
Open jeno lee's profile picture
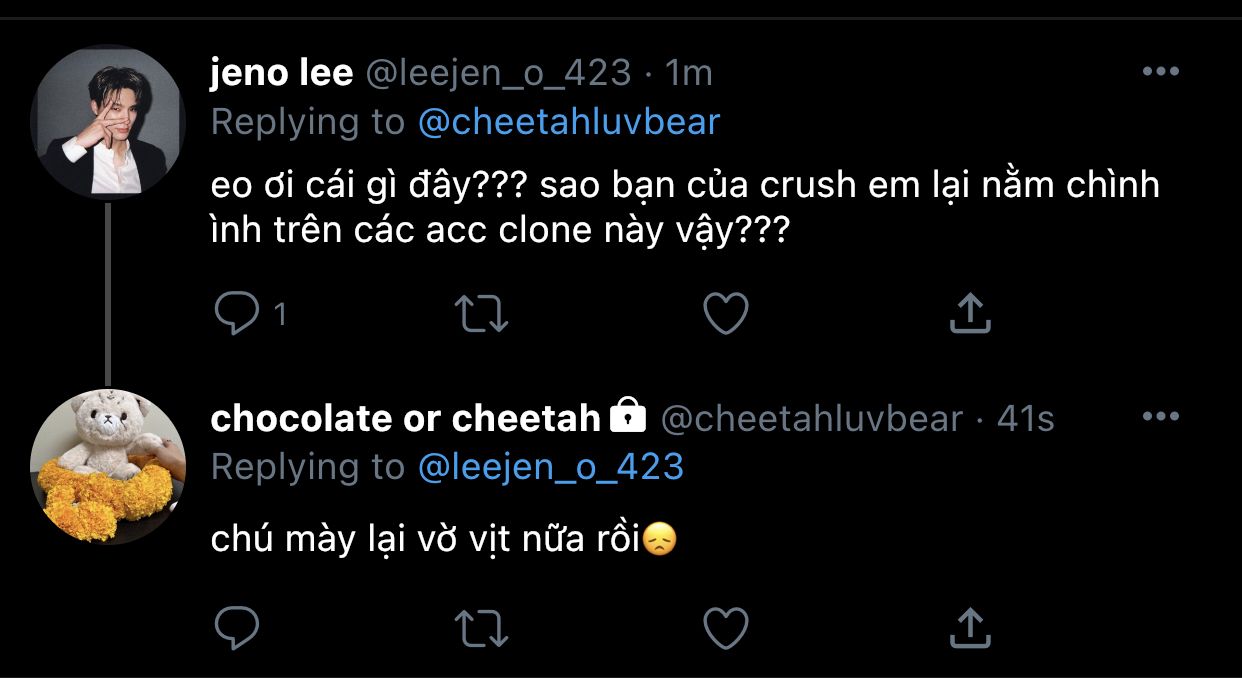click(x=107, y=122)
